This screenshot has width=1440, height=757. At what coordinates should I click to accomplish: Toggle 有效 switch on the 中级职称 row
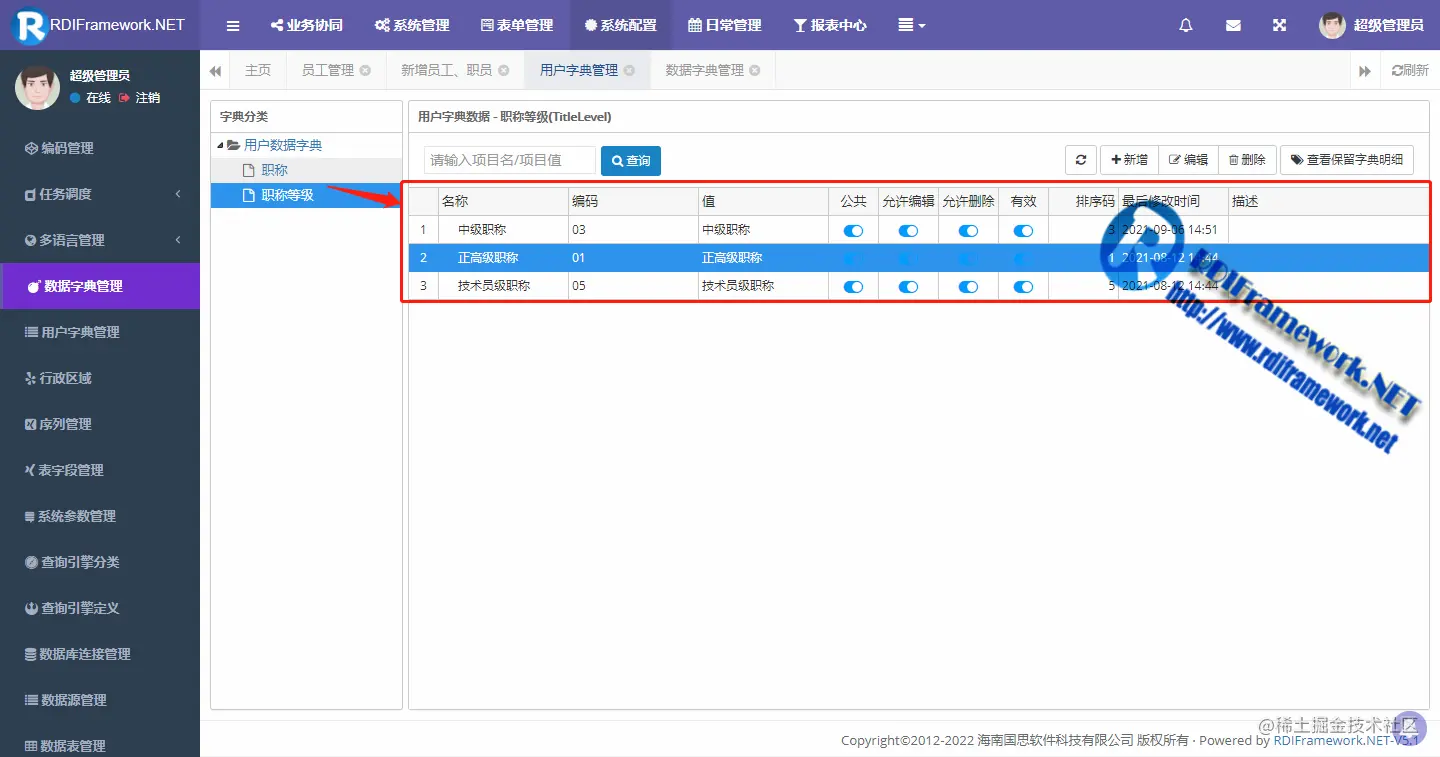(1022, 230)
